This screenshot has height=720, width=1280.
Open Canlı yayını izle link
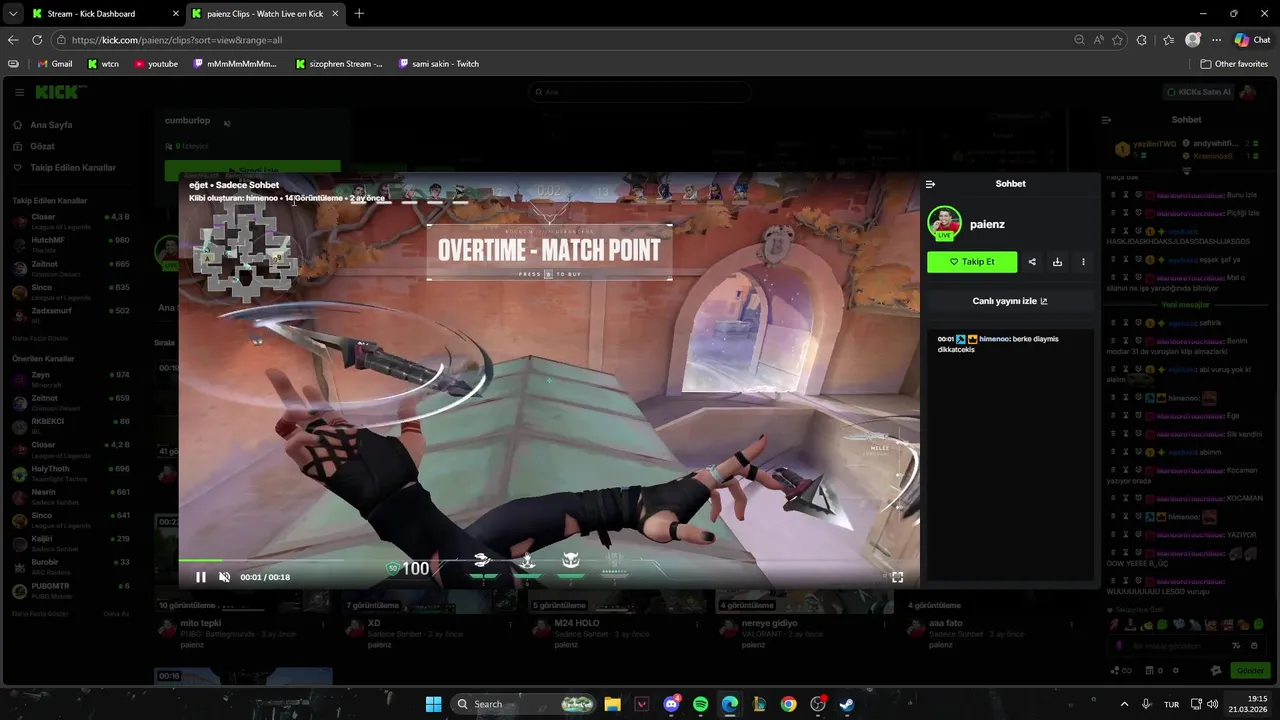coord(1010,301)
